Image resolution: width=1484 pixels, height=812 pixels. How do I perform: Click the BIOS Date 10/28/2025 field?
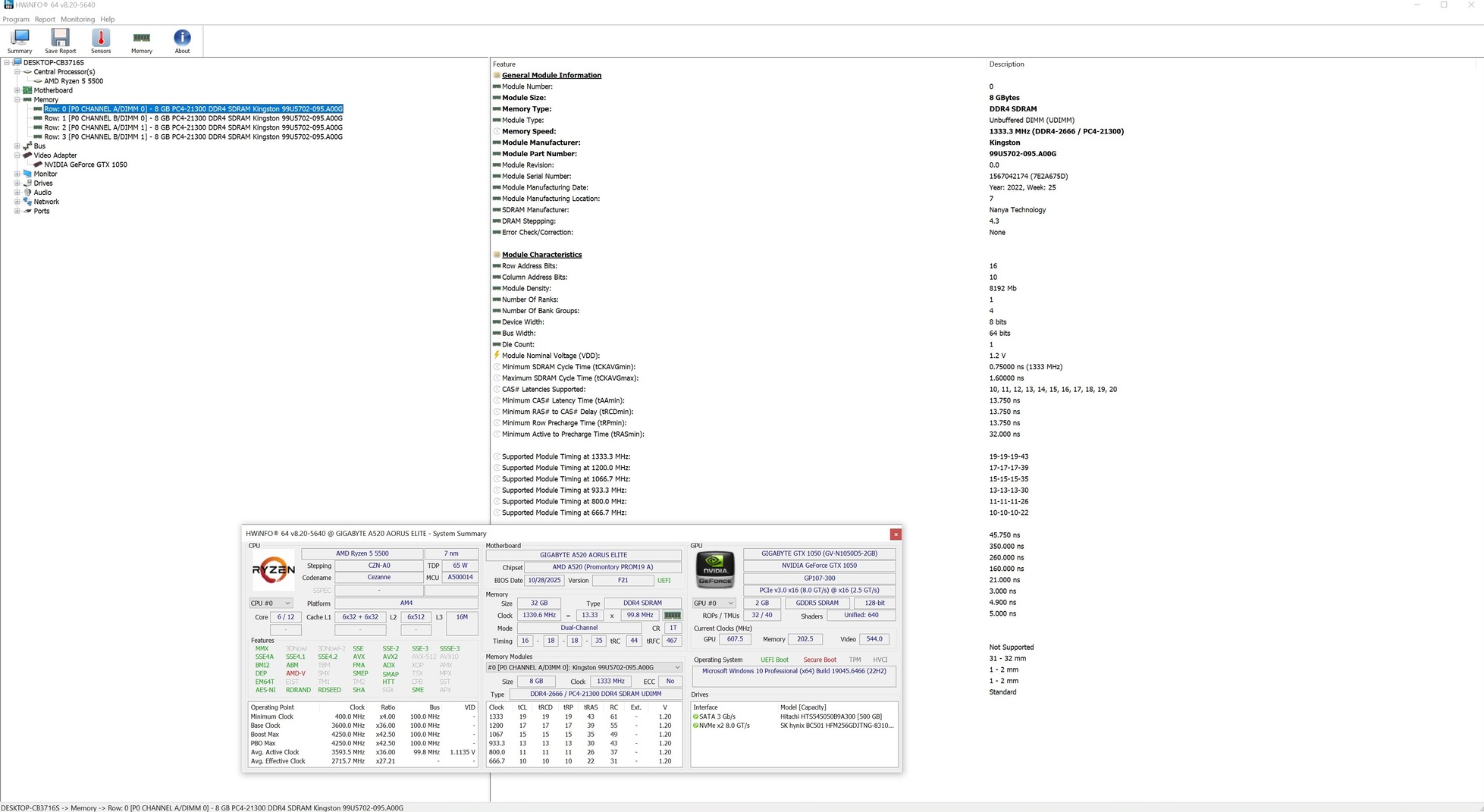544,581
